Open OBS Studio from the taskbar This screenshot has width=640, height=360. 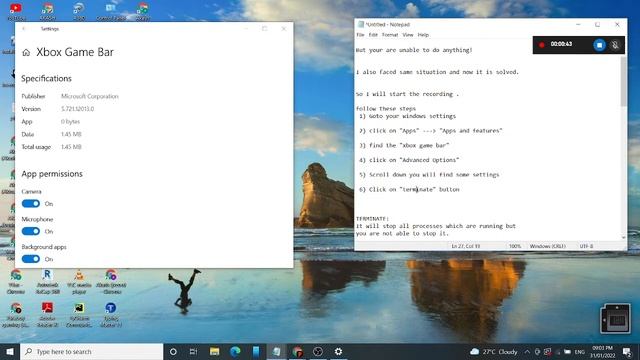point(318,351)
